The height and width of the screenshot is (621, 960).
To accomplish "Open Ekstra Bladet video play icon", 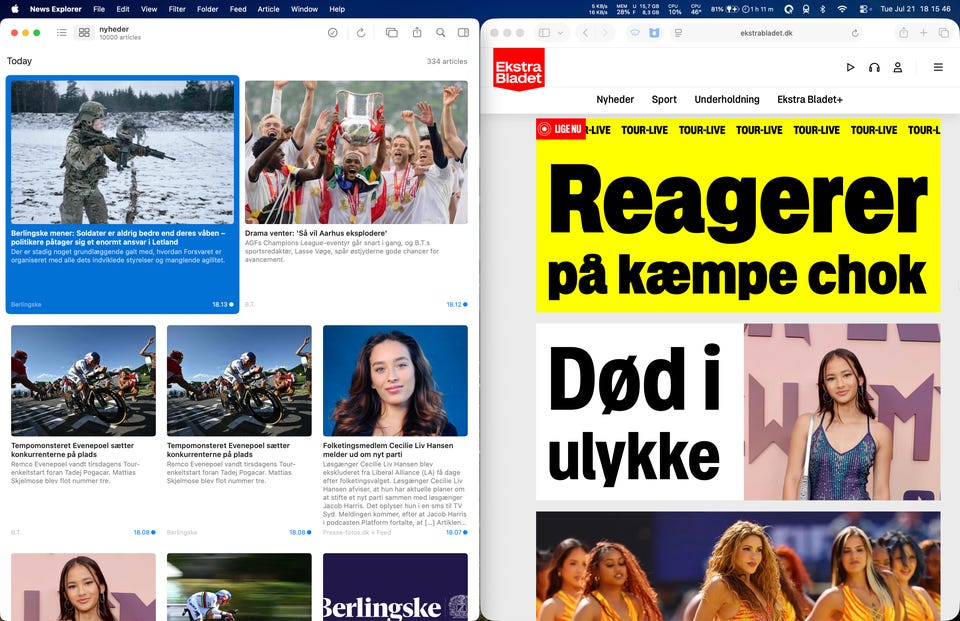I will click(850, 67).
